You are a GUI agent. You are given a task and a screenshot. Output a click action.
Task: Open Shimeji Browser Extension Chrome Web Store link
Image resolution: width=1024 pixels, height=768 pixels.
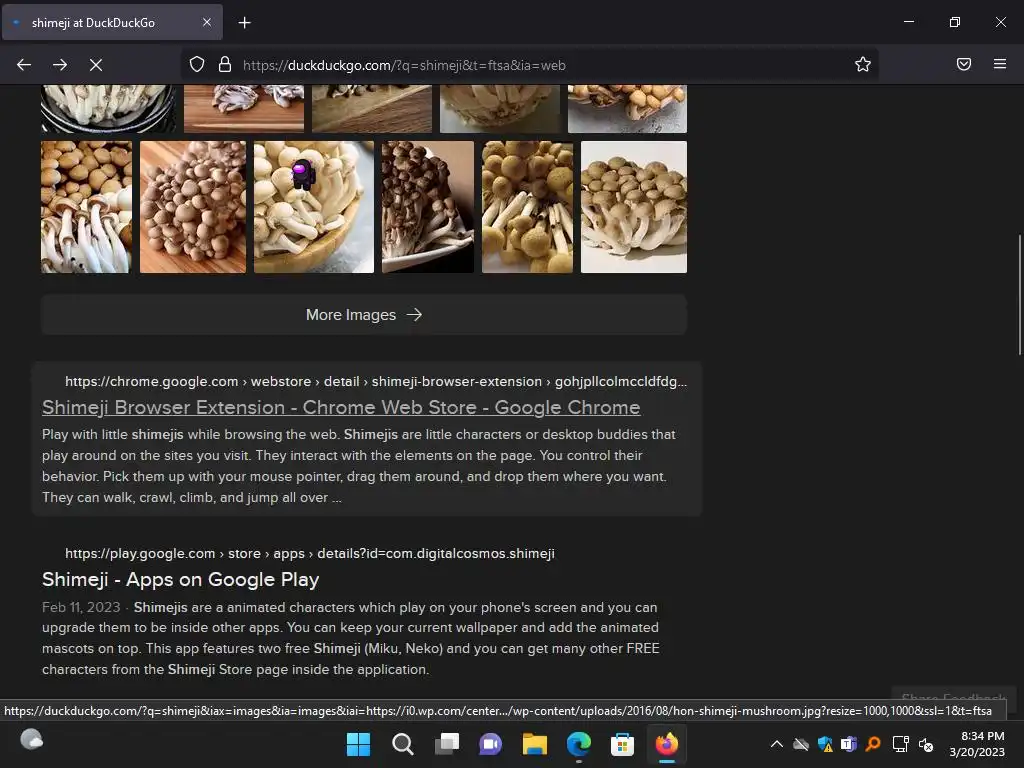(341, 407)
